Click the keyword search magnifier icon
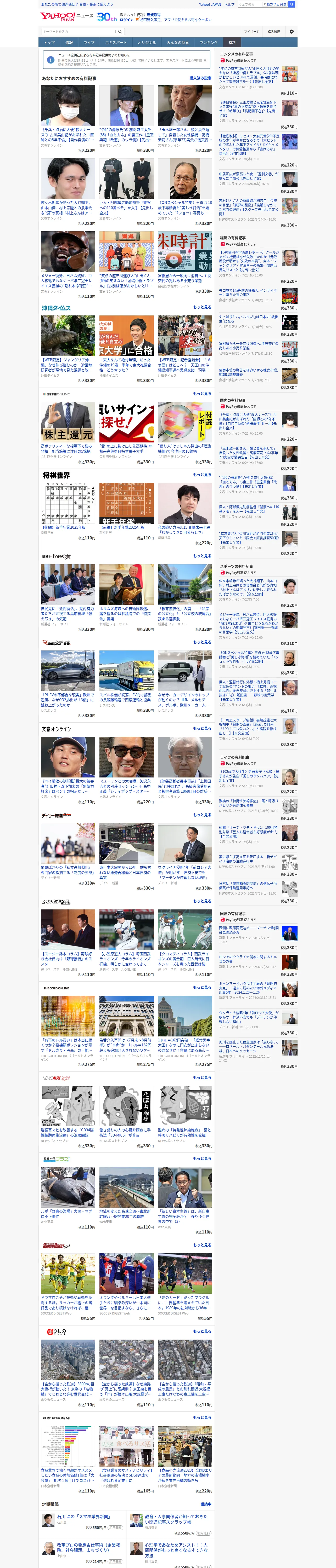This screenshot has height=1568, width=336. 120,32
